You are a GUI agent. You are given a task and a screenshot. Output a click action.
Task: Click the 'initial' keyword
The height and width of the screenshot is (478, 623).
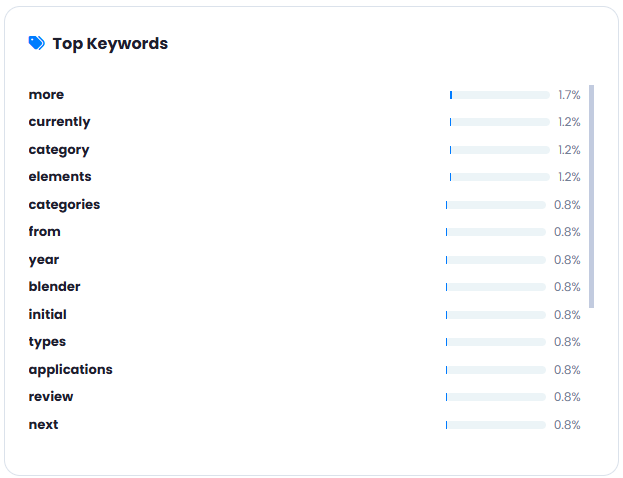[47, 314]
